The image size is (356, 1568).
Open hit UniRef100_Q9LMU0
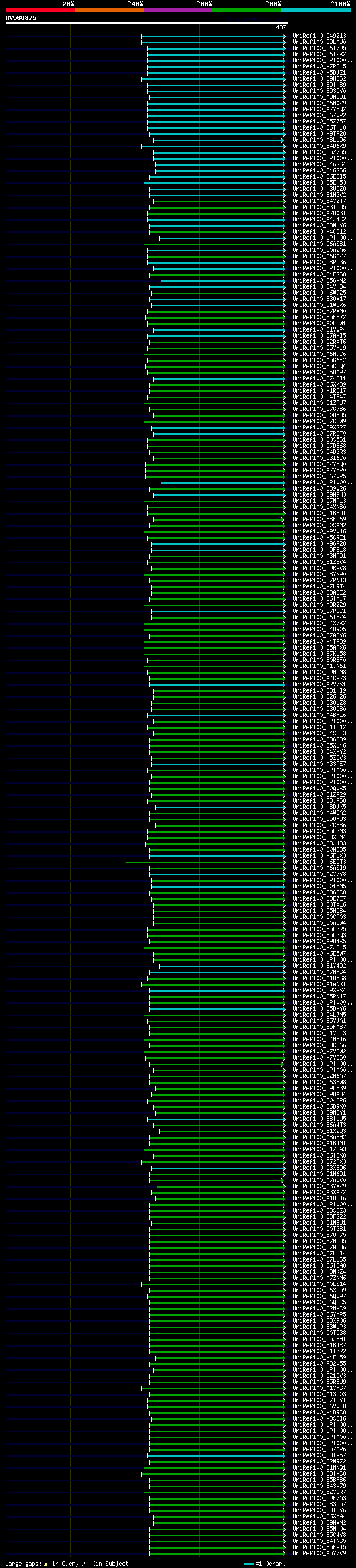pos(319,42)
